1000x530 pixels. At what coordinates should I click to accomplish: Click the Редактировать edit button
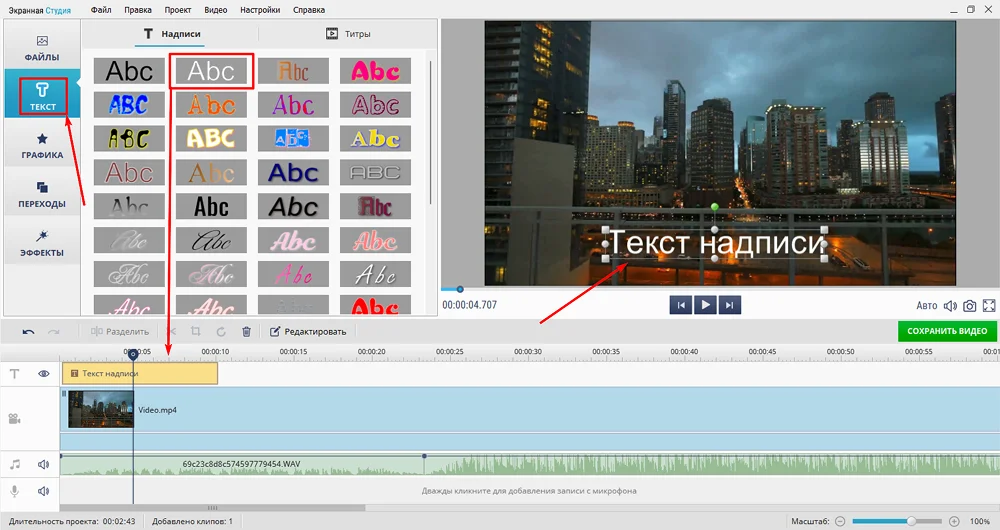308,332
